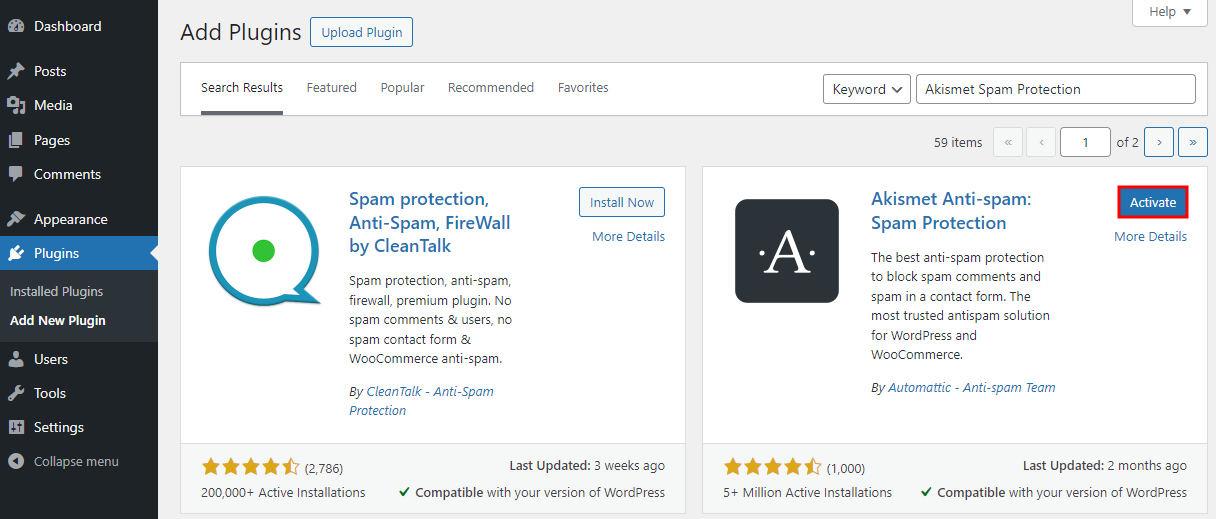Click the Comments speech bubble icon
This screenshot has height=519, width=1216.
(x=16, y=174)
